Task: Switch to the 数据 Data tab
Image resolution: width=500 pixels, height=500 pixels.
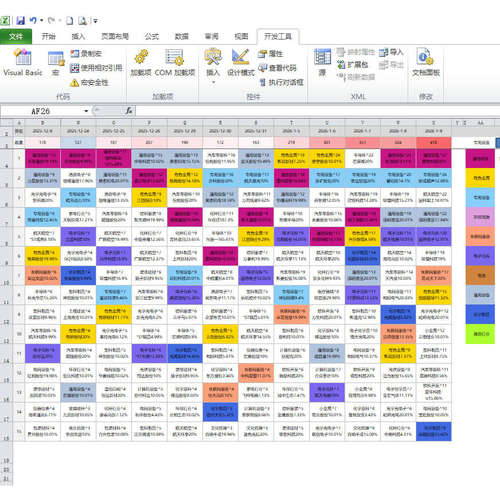Action: click(x=182, y=36)
